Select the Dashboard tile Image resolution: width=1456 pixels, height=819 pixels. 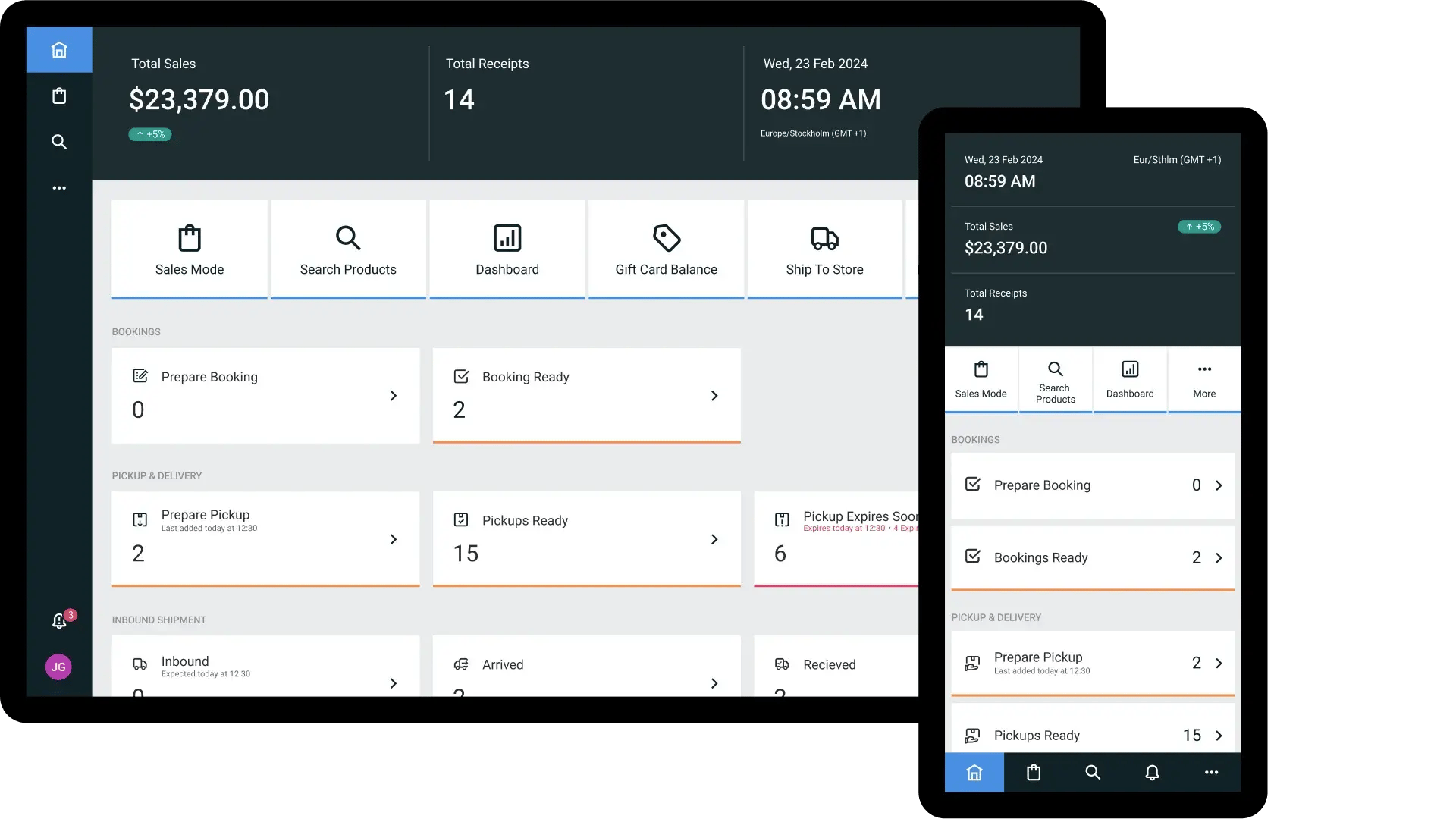pyautogui.click(x=507, y=248)
